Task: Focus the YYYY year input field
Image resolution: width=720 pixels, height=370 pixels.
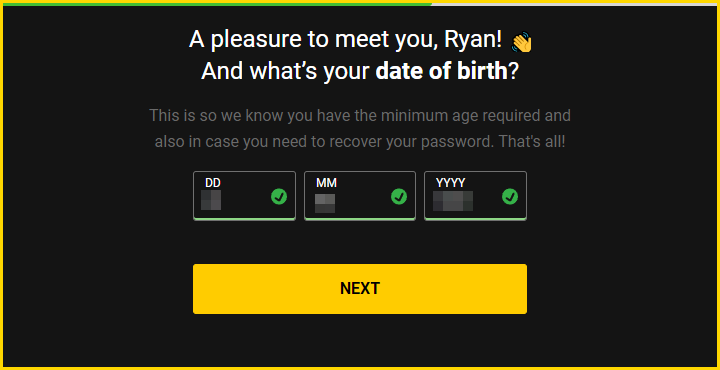Action: coord(475,196)
